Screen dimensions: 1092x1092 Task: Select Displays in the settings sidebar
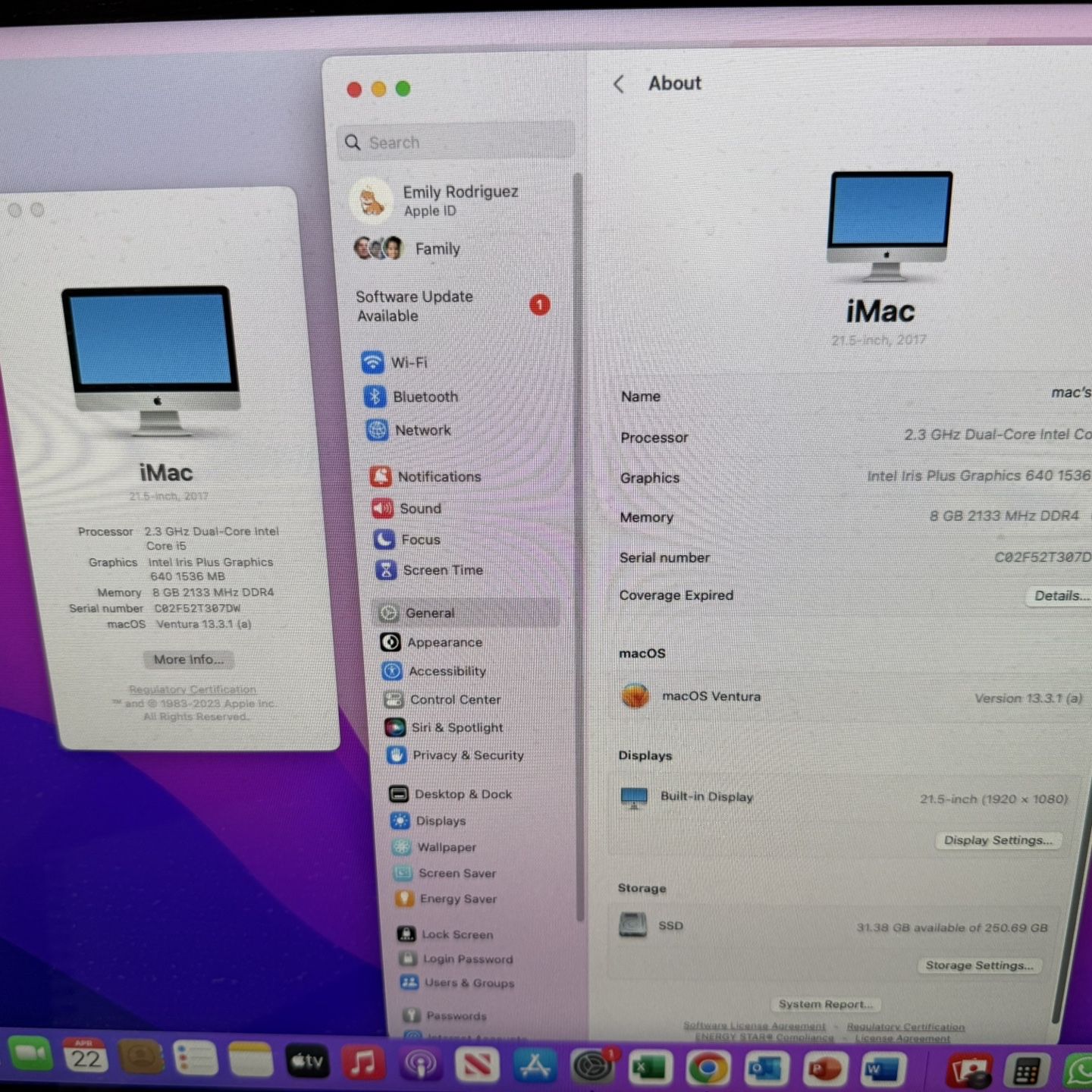[x=428, y=821]
